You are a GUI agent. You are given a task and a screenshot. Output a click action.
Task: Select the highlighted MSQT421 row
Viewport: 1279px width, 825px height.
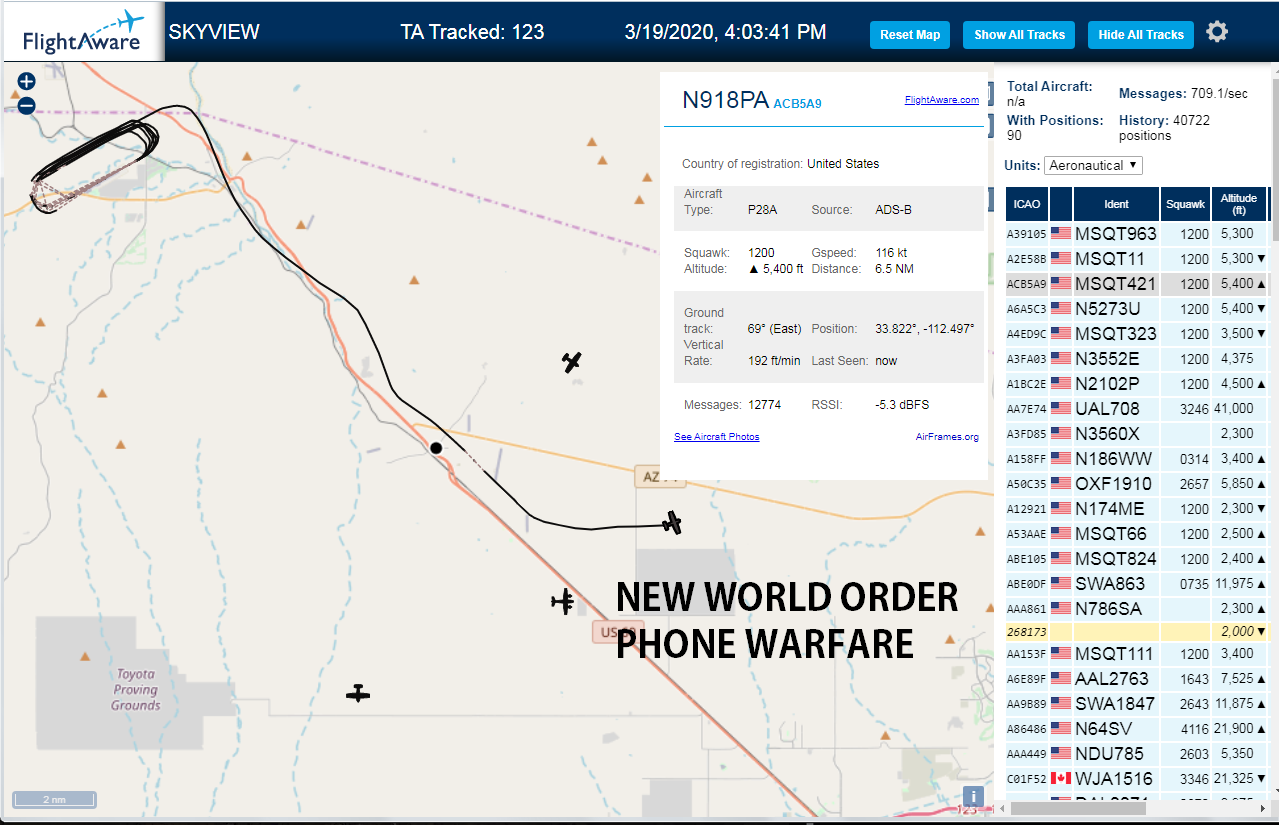[x=1137, y=284]
